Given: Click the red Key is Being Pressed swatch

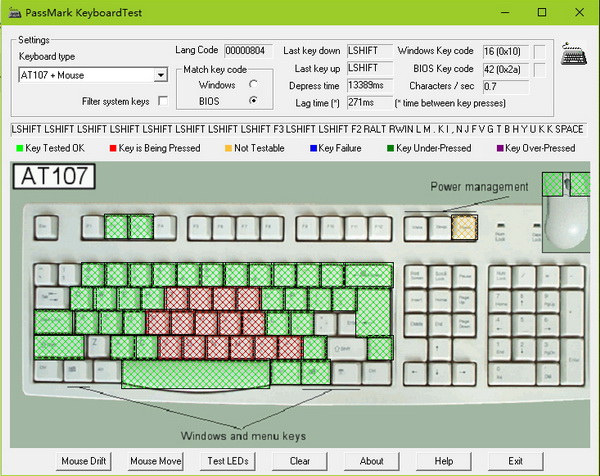Looking at the screenshot, I should coord(111,148).
